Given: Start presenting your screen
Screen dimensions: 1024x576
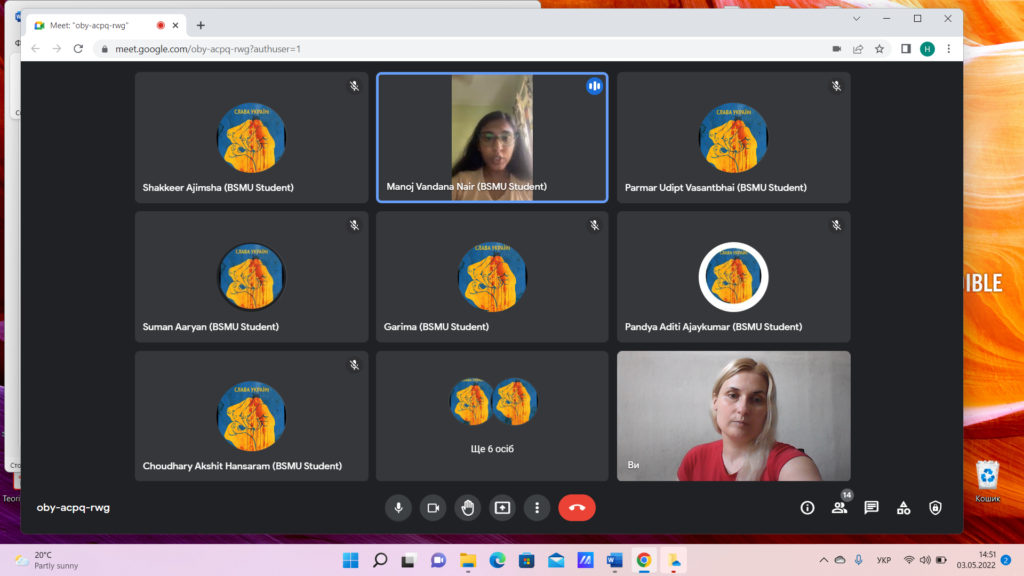Looking at the screenshot, I should coord(502,508).
